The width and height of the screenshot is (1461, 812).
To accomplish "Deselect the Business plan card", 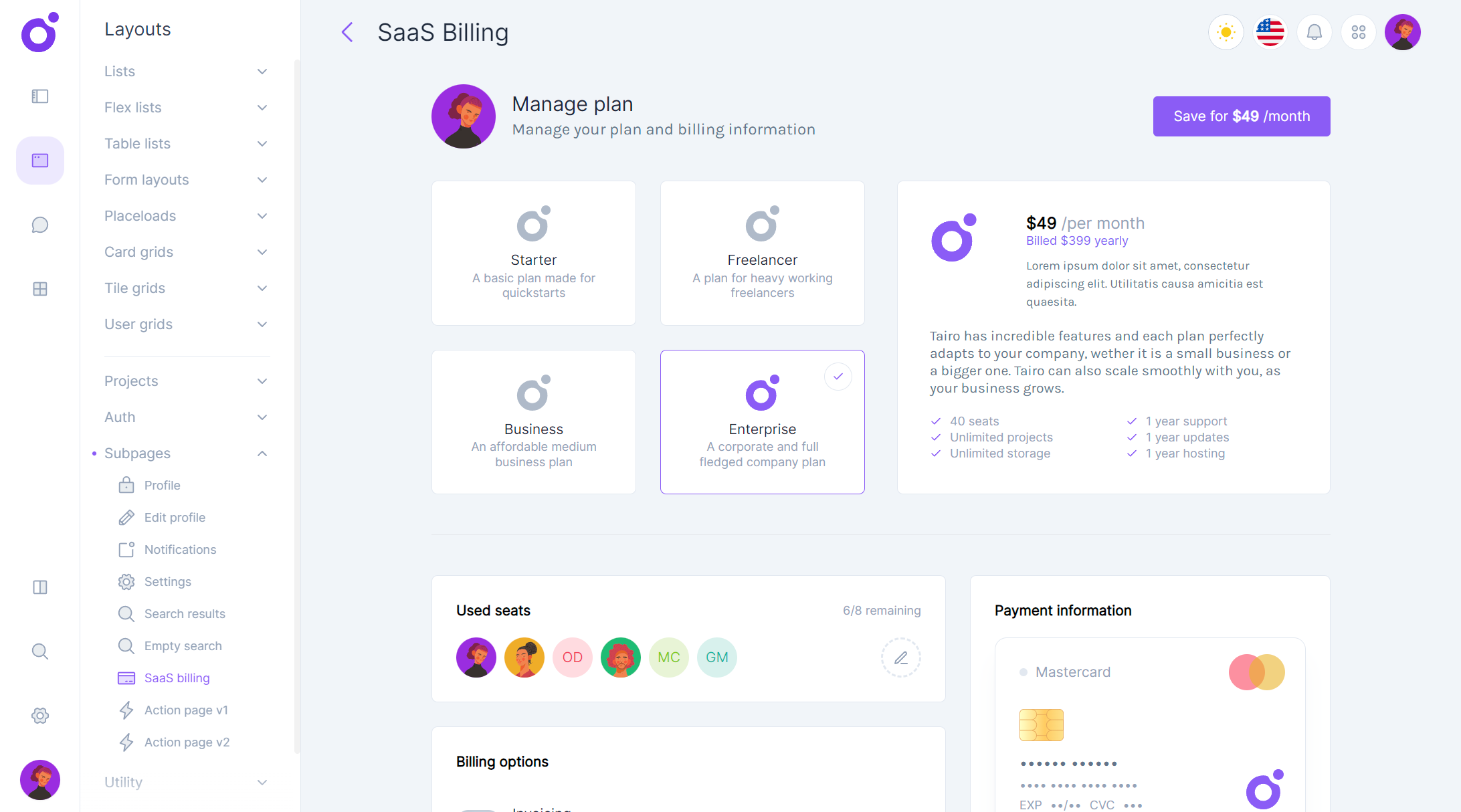I will pyautogui.click(x=533, y=421).
